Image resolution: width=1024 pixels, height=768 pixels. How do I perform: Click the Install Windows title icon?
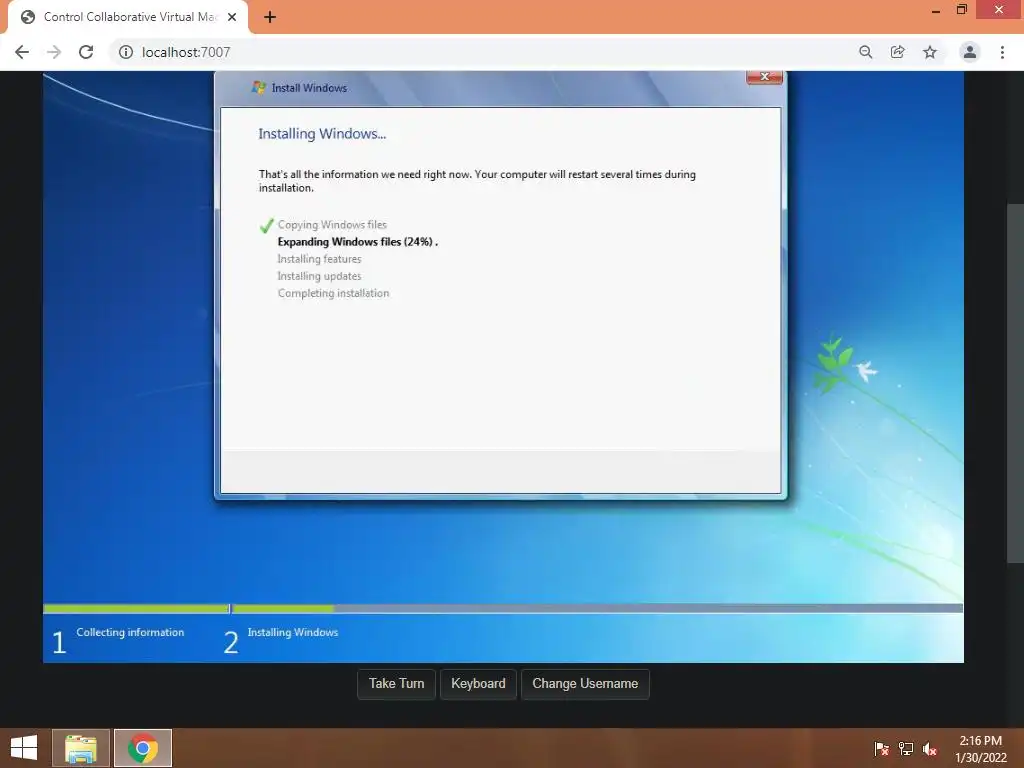click(x=259, y=88)
